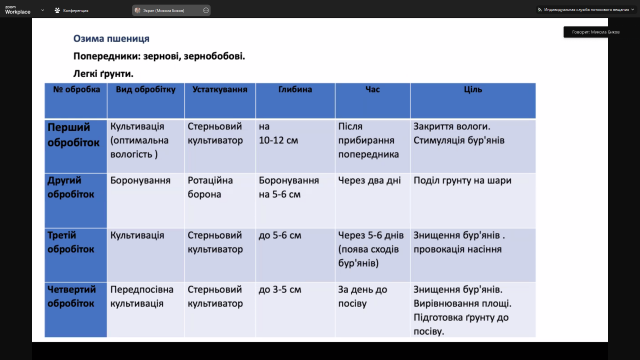This screenshot has width=640, height=360.
Task: Expand the chevron next to Workplace logo
Action: point(42,10)
